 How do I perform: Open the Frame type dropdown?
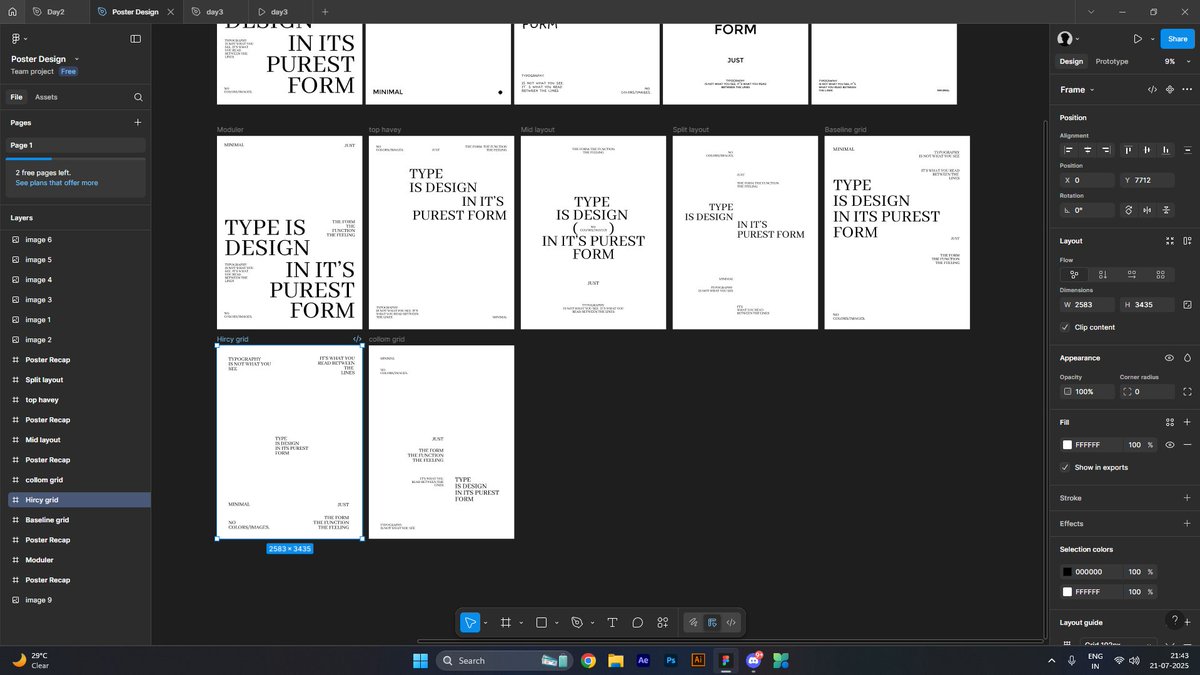(1077, 89)
